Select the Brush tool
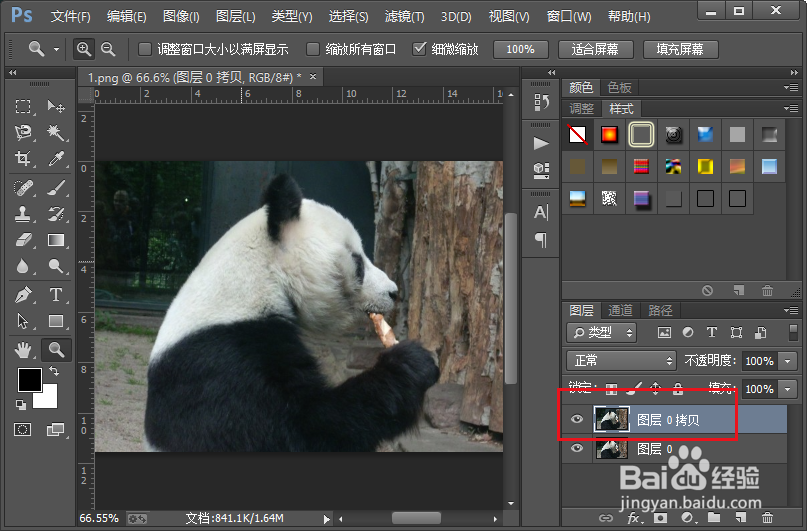Viewport: 807px width, 531px height. tap(56, 188)
